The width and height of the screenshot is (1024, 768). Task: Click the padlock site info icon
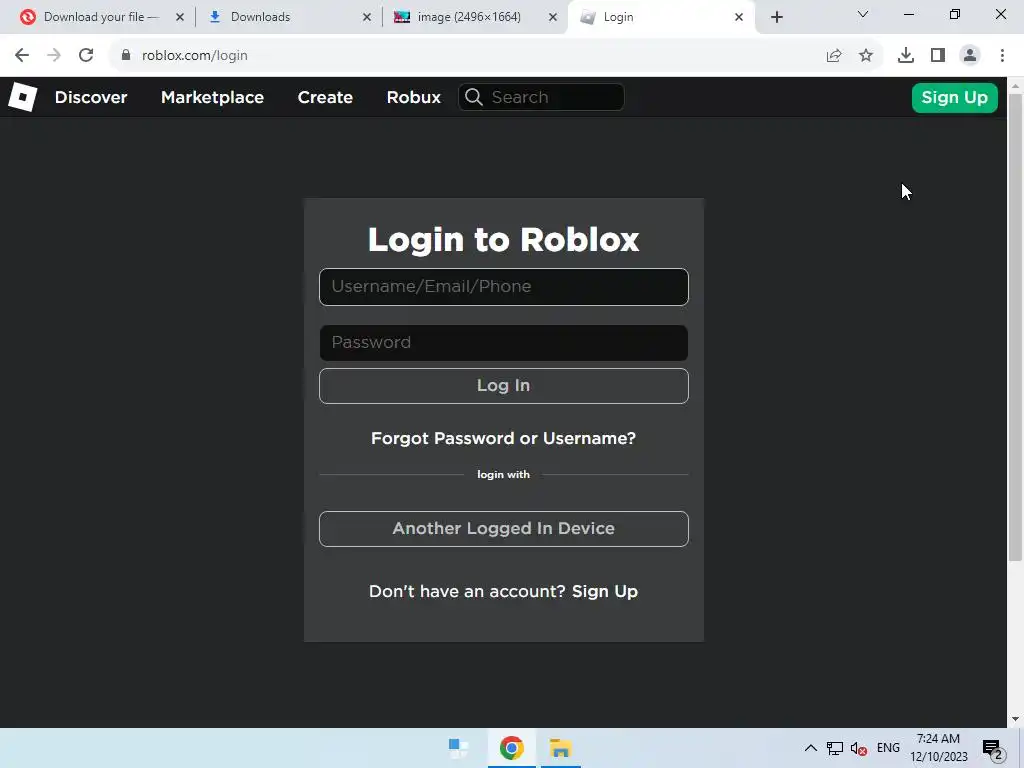pos(126,56)
